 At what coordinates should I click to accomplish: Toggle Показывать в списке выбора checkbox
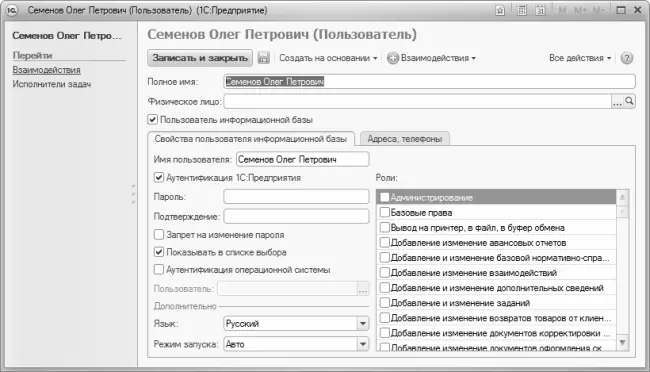[x=159, y=252]
